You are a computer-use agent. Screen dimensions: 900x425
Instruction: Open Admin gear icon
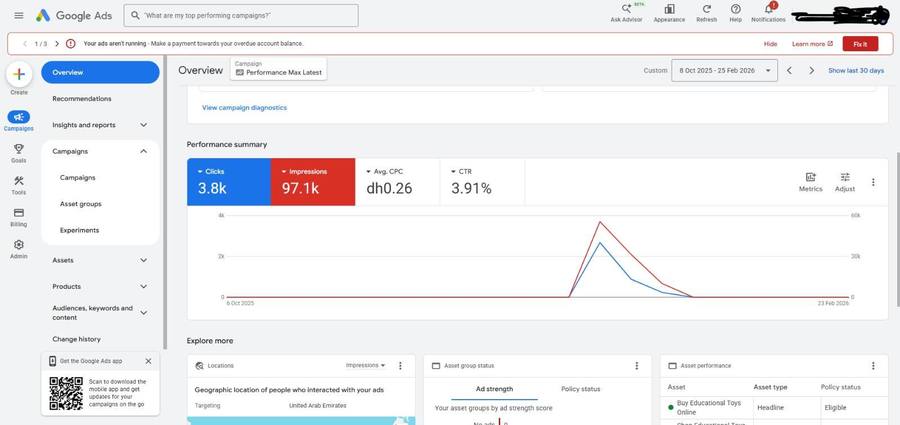pos(19,249)
